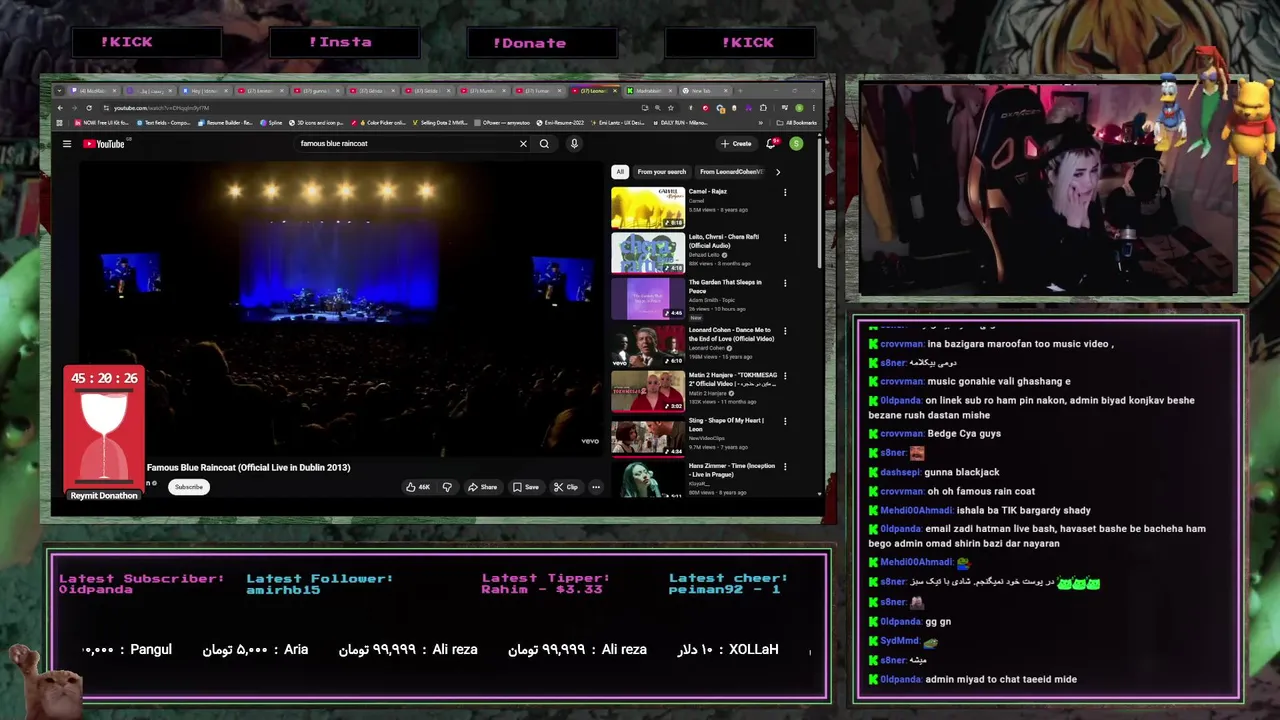Dislike the Famous Blue Raincoat video
This screenshot has width=1280, height=720.
[x=447, y=487]
